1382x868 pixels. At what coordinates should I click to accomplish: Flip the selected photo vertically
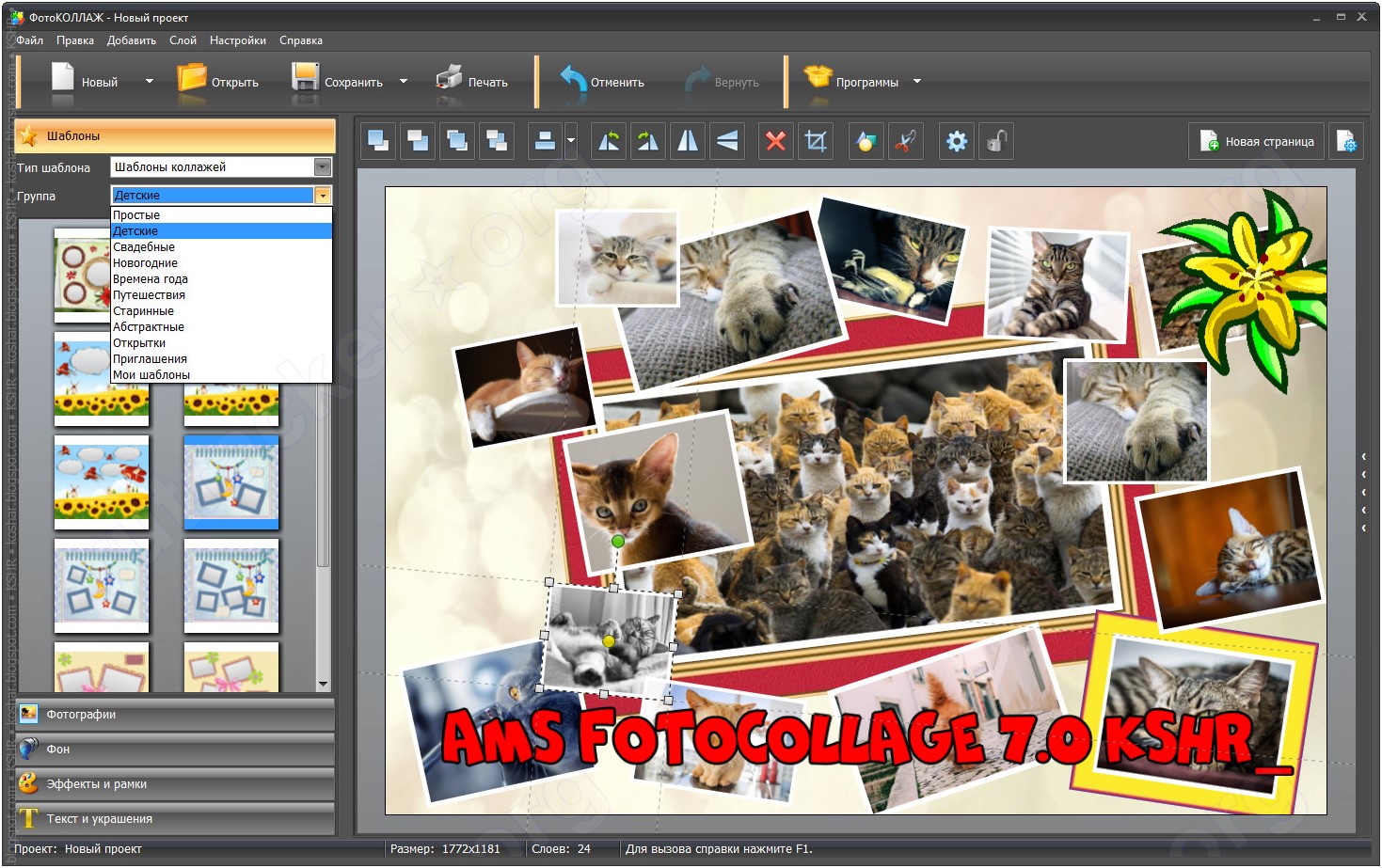pos(728,141)
